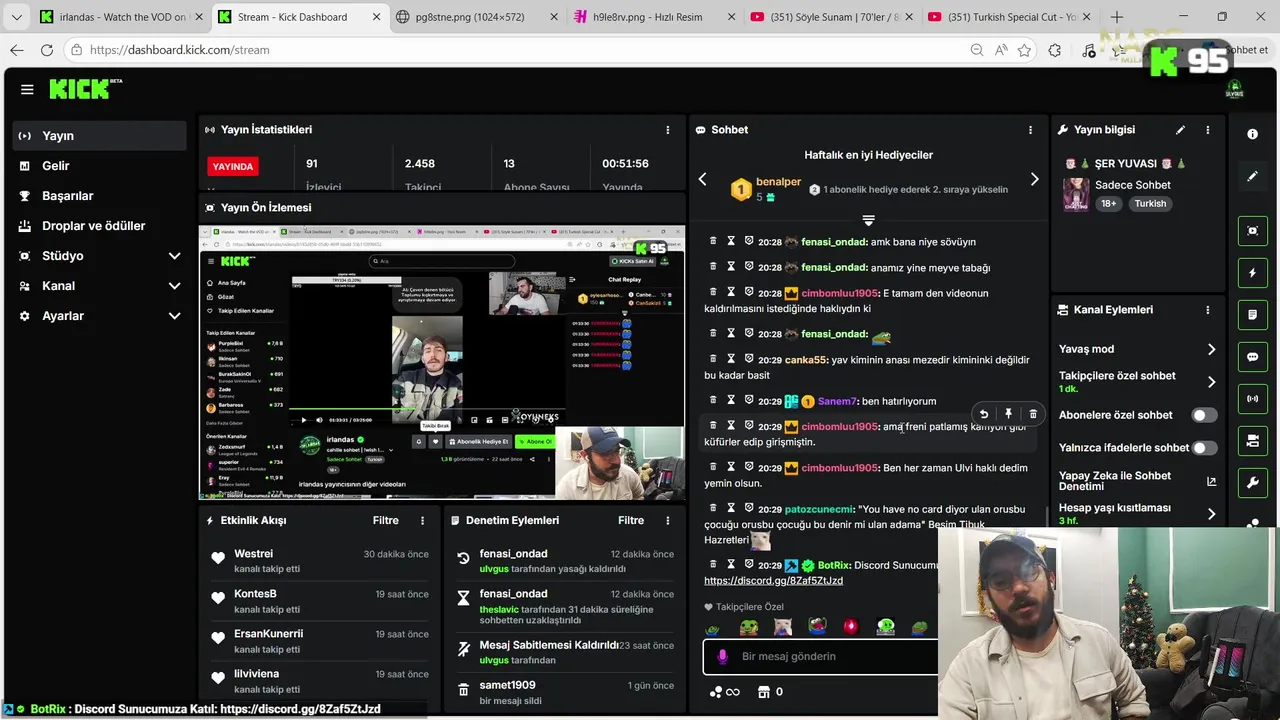Open the Westrei follow event
This screenshot has height=720, width=1280.
(319, 561)
